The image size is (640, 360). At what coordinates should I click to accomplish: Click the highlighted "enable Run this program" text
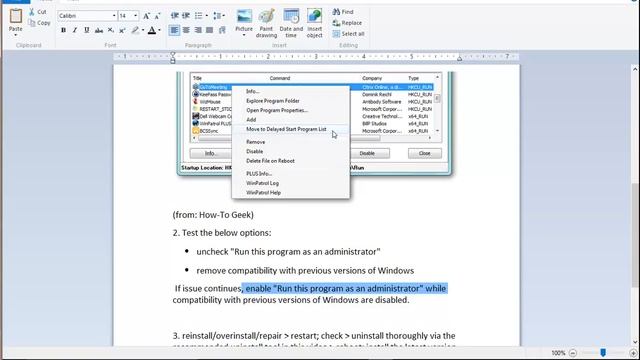pos(345,288)
